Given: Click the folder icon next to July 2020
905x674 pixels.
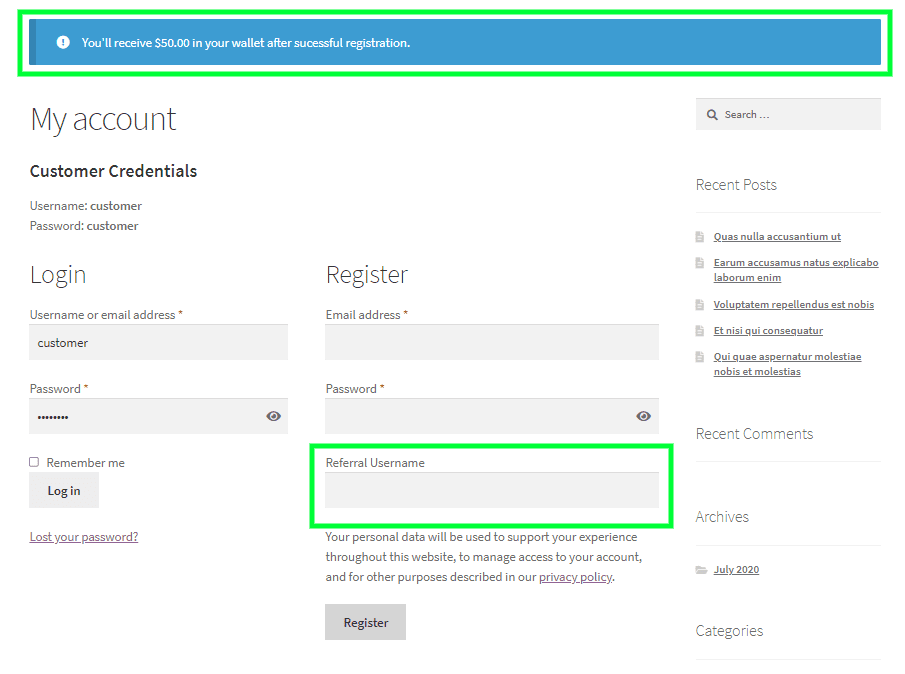Looking at the screenshot, I should tap(701, 569).
